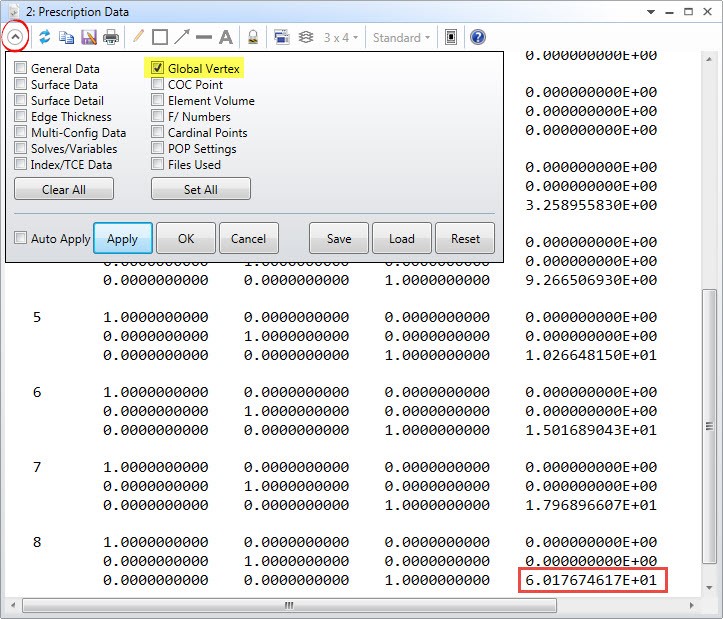The width and height of the screenshot is (723, 619).
Task: Toggle the lock window icon
Action: pyautogui.click(x=253, y=37)
